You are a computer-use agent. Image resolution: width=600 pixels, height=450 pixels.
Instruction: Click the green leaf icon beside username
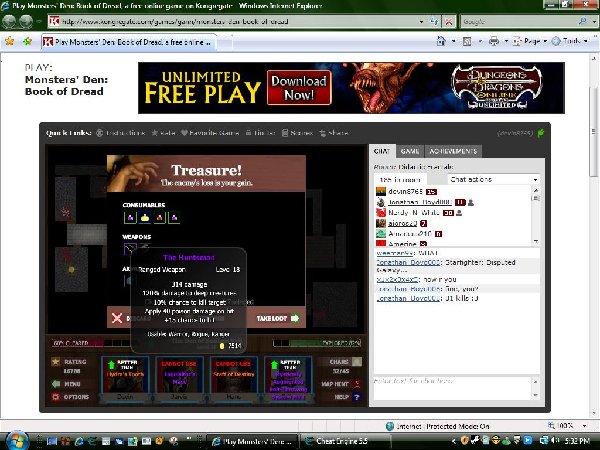(541, 133)
